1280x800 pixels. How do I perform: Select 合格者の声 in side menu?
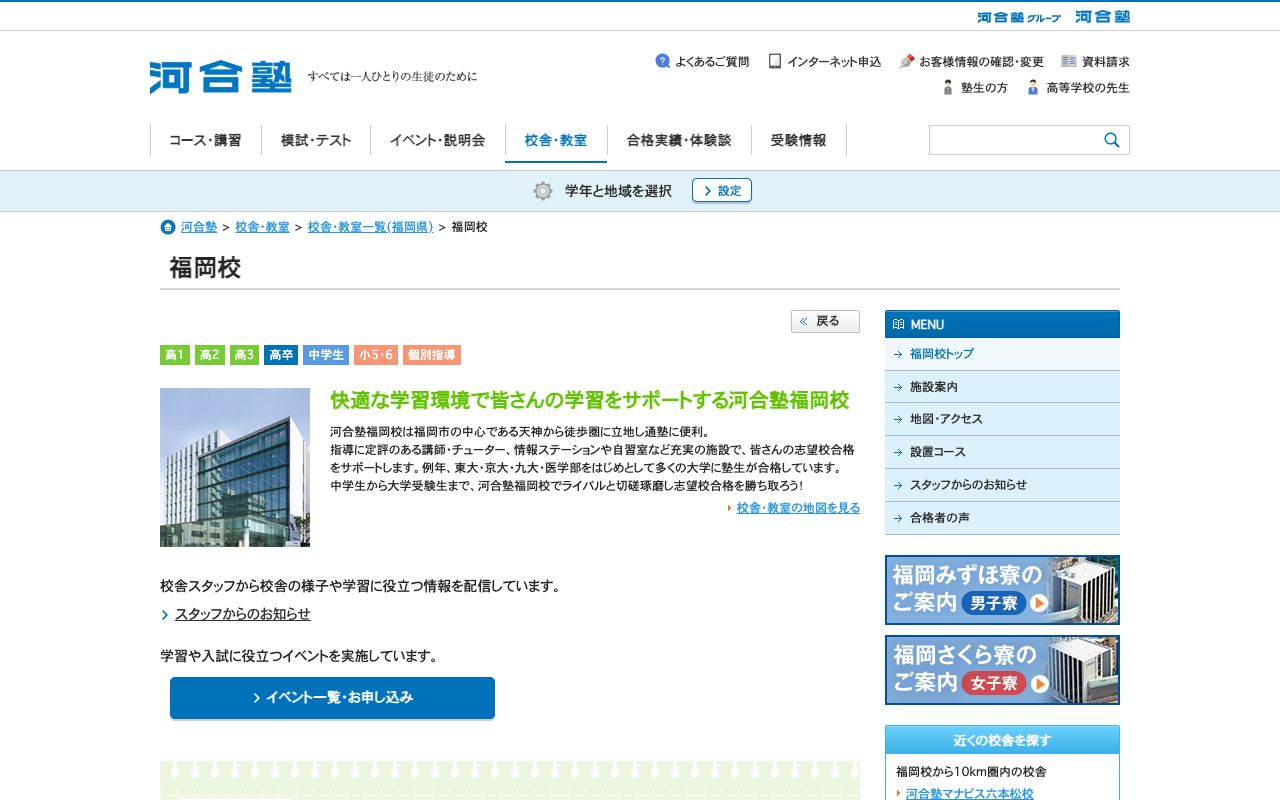tap(1002, 518)
